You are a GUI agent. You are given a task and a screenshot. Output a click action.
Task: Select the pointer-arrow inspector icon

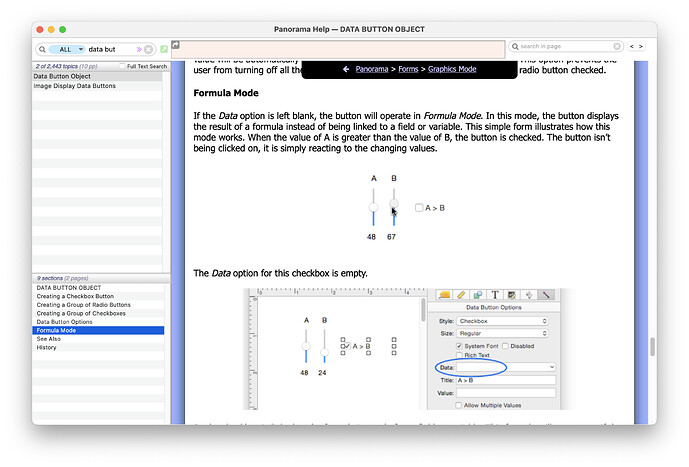point(529,295)
